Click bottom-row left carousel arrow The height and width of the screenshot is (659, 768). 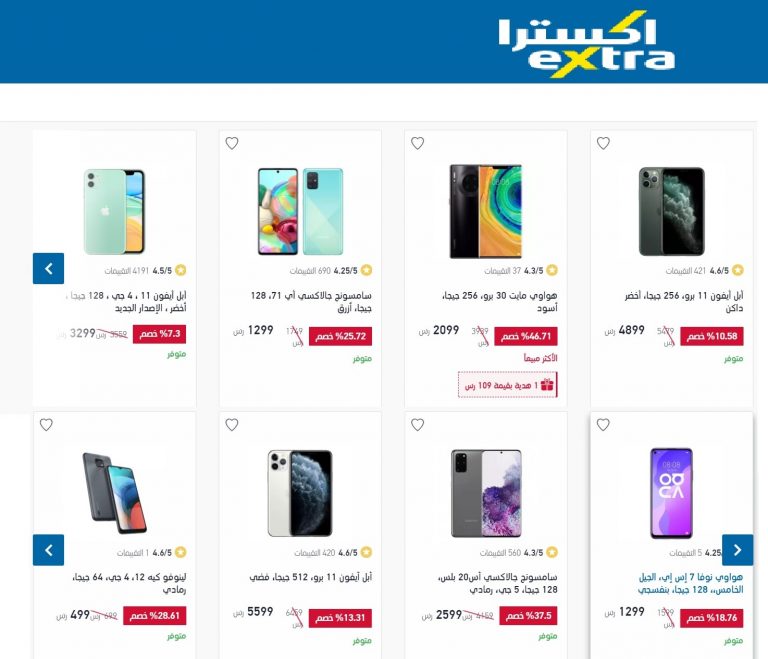[48, 550]
